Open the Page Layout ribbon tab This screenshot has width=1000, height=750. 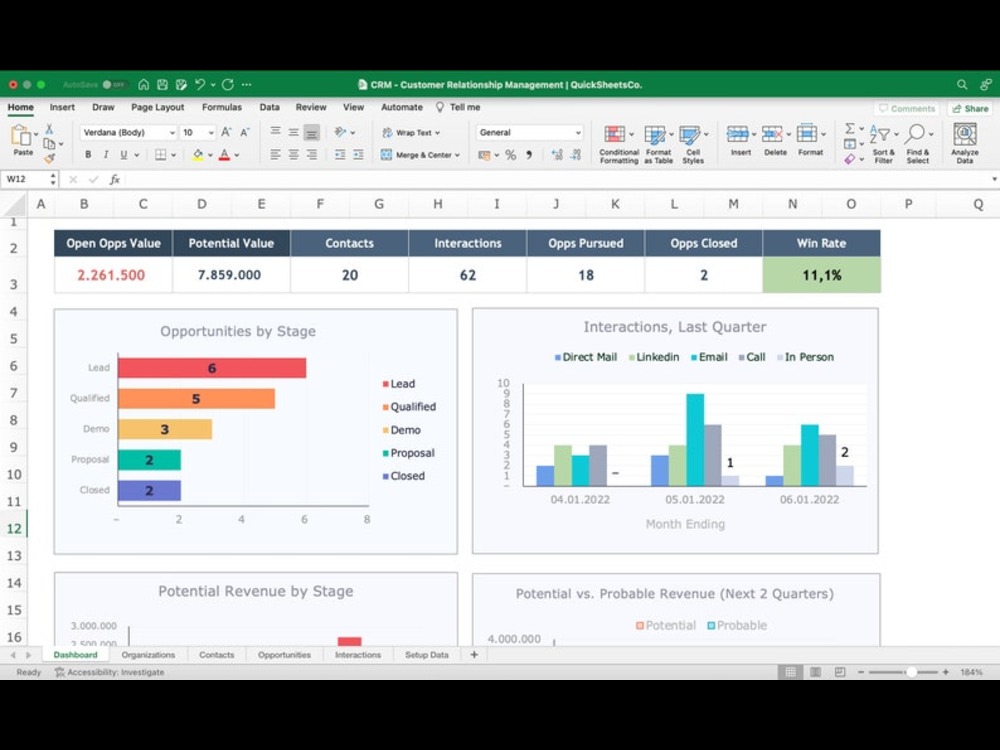pos(158,107)
